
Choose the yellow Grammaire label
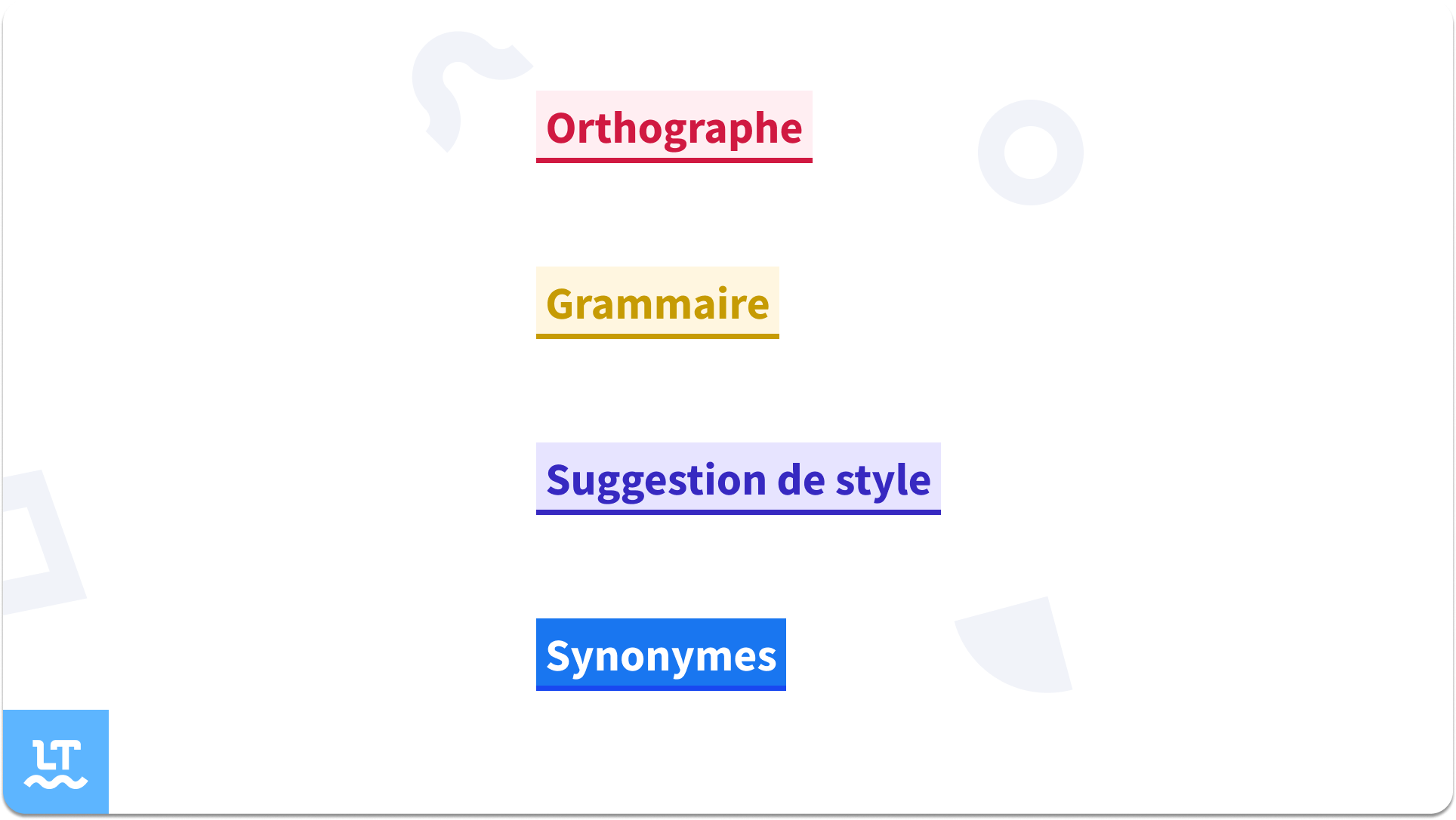658,303
